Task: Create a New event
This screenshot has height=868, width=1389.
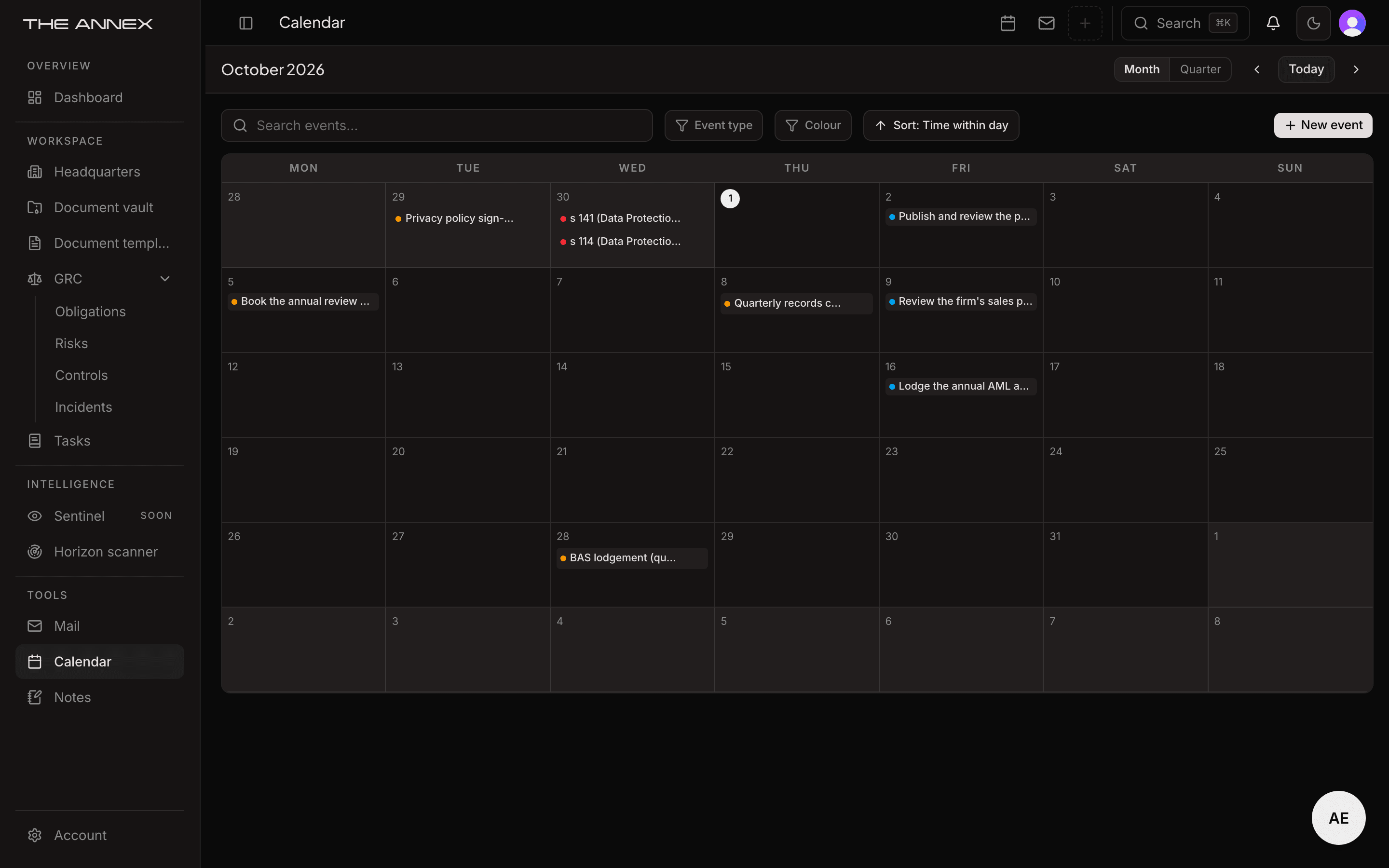Action: 1323,125
